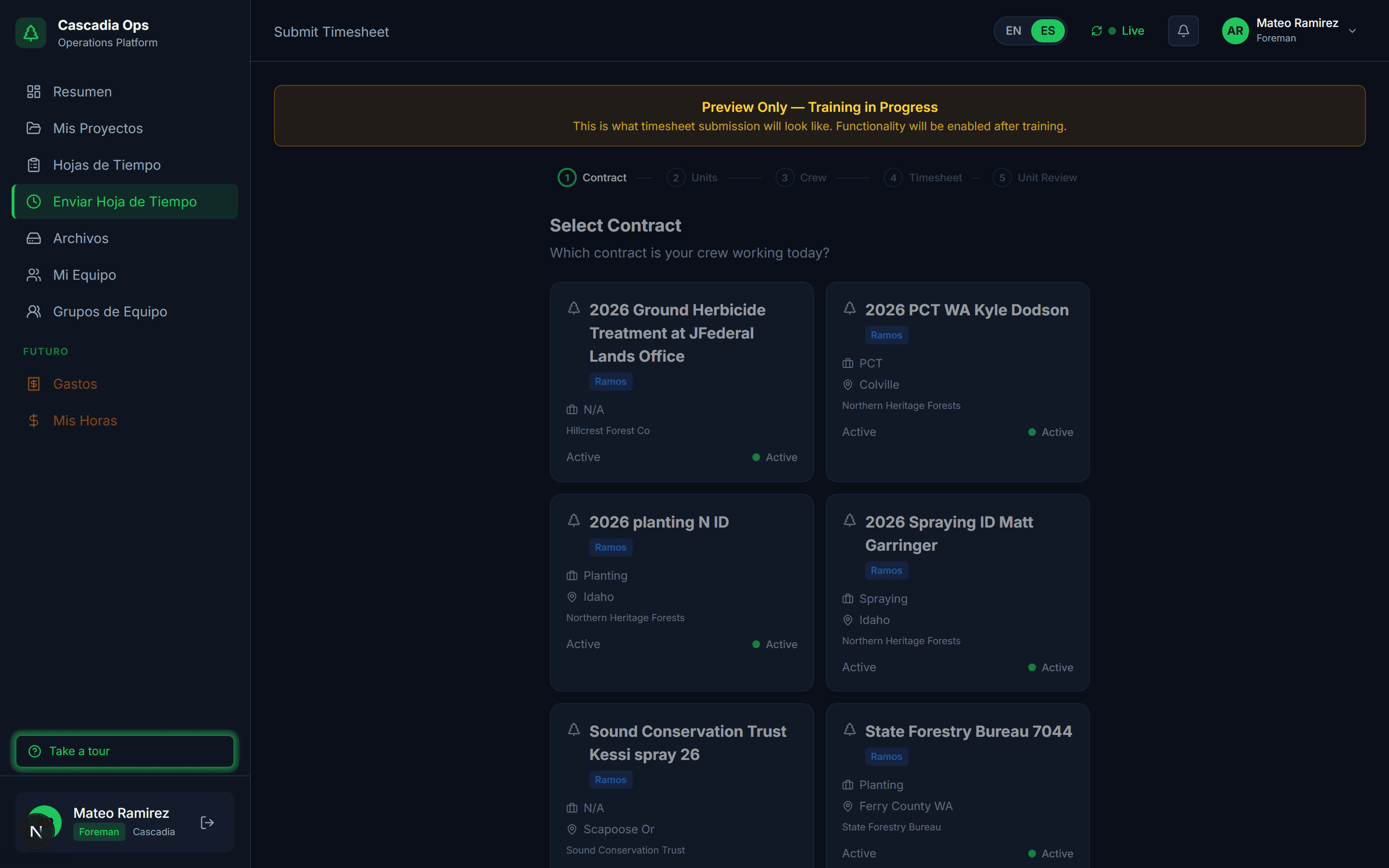Viewport: 1389px width, 868px height.
Task: Jump to step 2 Units
Action: [692, 177]
